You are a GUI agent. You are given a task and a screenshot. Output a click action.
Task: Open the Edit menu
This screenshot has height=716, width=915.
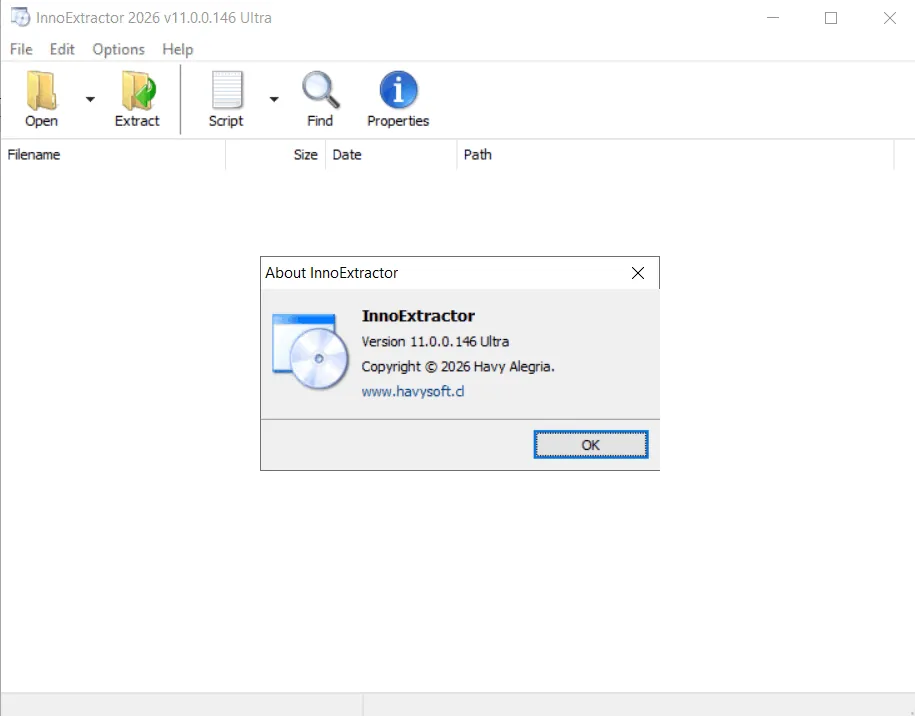(x=62, y=49)
